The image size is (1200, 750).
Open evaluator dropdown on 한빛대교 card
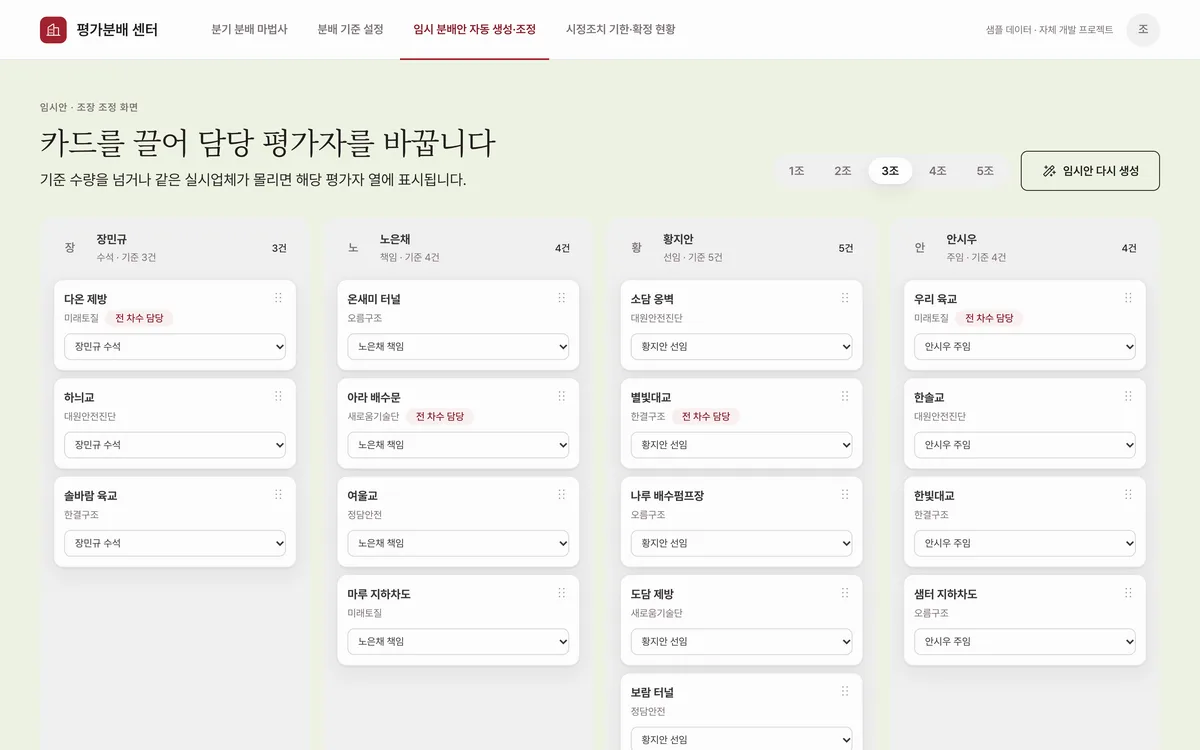coord(1025,544)
